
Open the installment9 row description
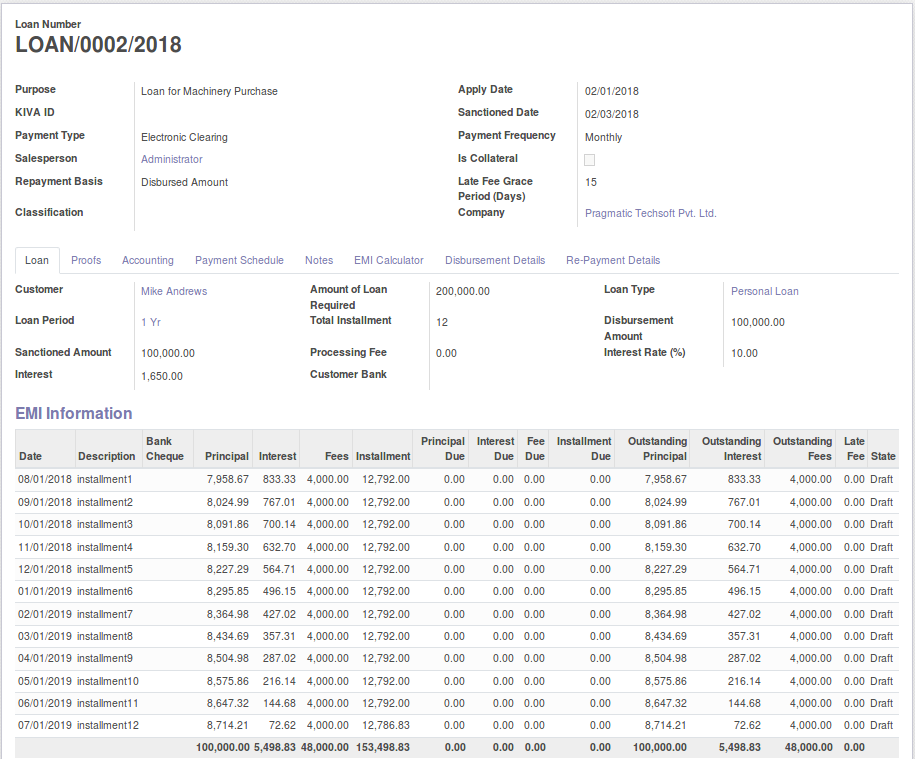[x=104, y=659]
